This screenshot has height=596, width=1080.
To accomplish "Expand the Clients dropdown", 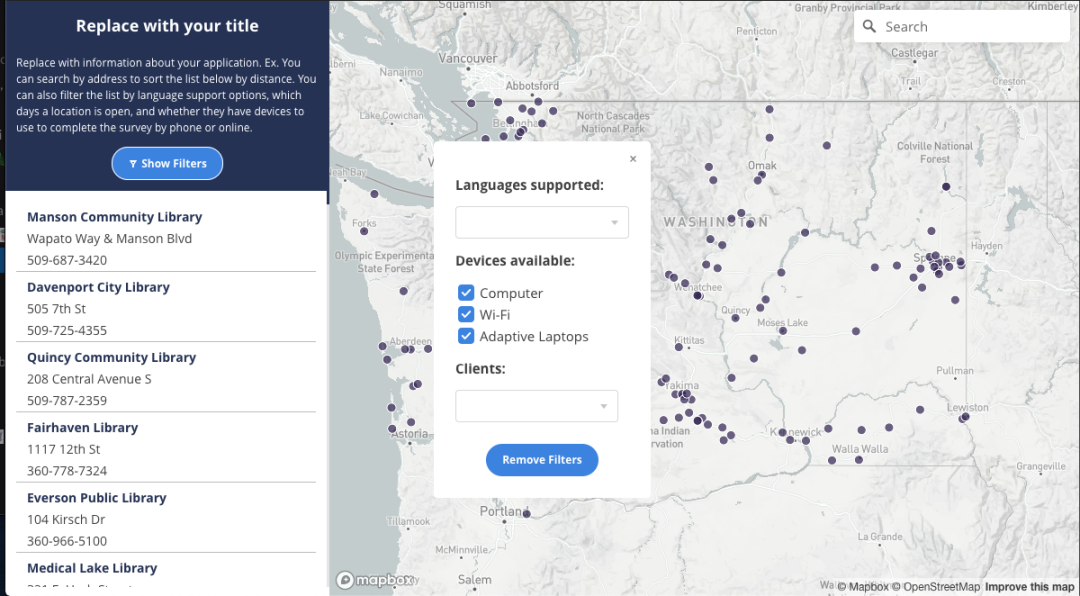I will click(537, 406).
